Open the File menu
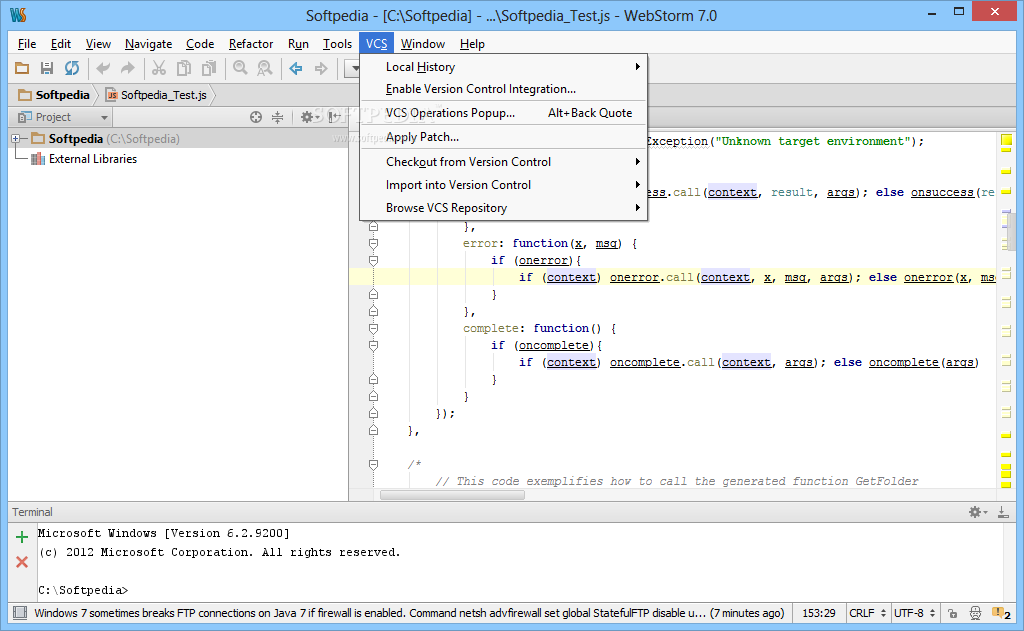The width and height of the screenshot is (1024, 631). click(27, 44)
